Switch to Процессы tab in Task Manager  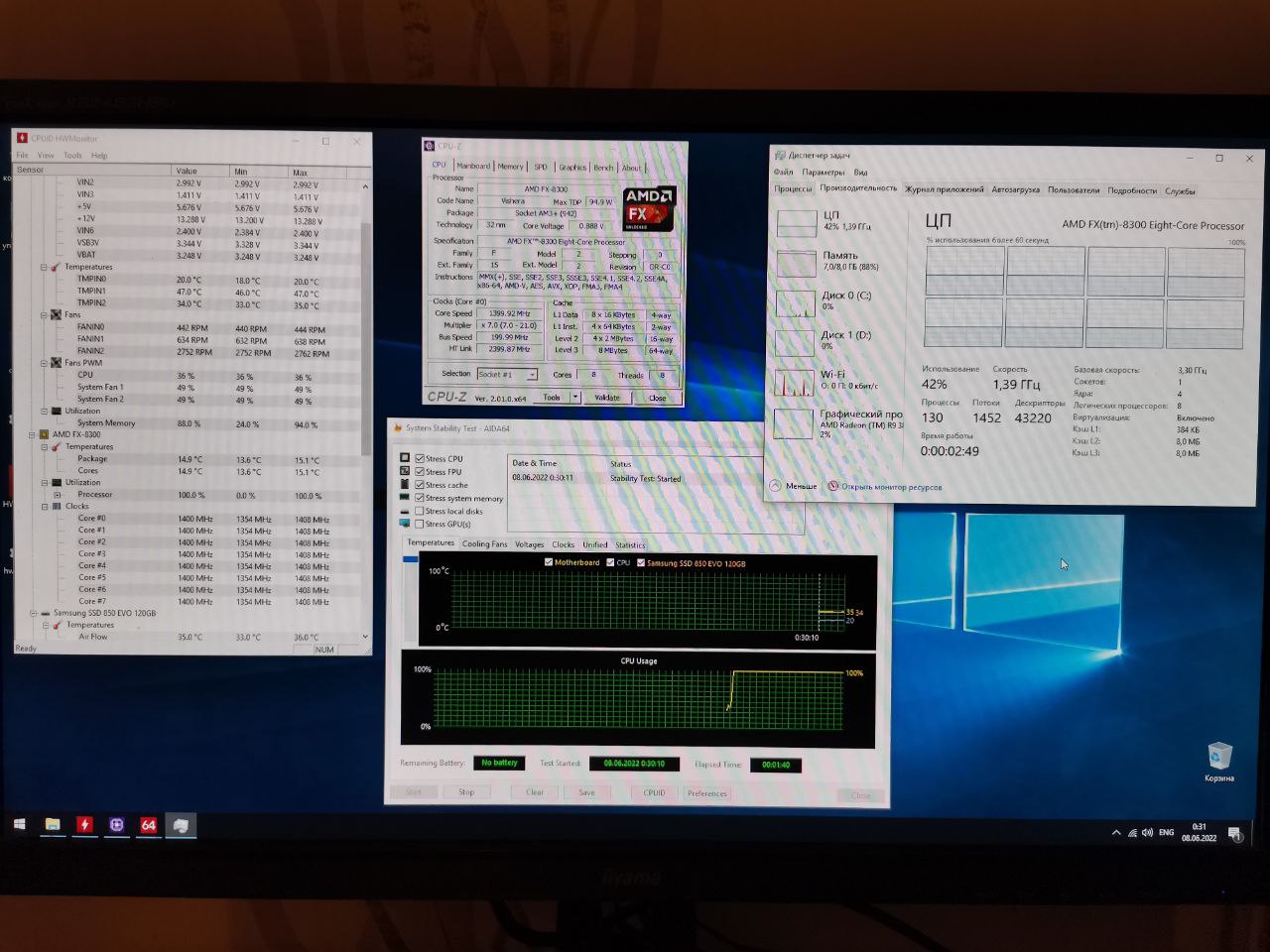[793, 188]
